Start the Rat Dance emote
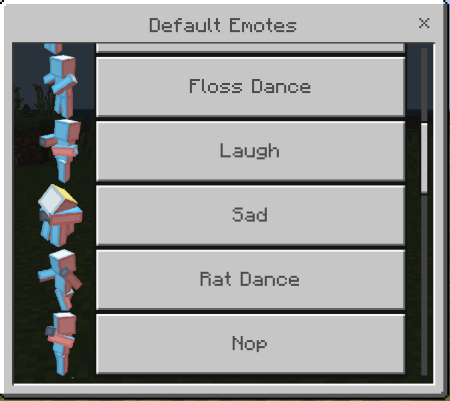This screenshot has width=450, height=401. click(x=250, y=279)
